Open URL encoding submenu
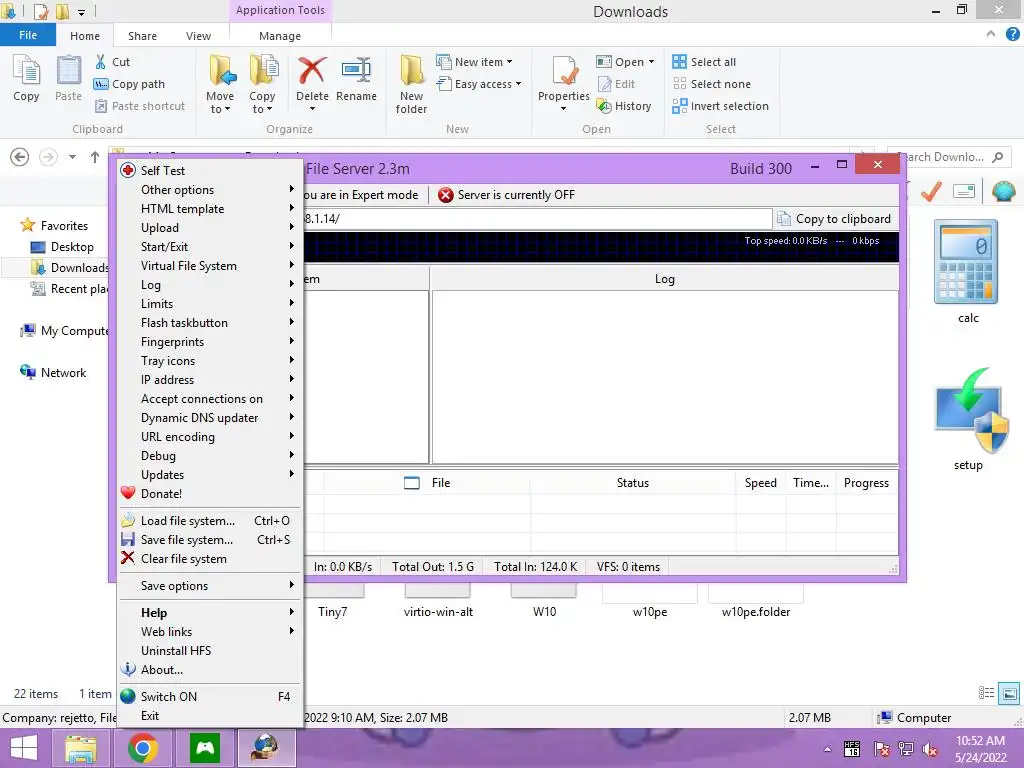Image resolution: width=1024 pixels, height=768 pixels. coord(209,436)
